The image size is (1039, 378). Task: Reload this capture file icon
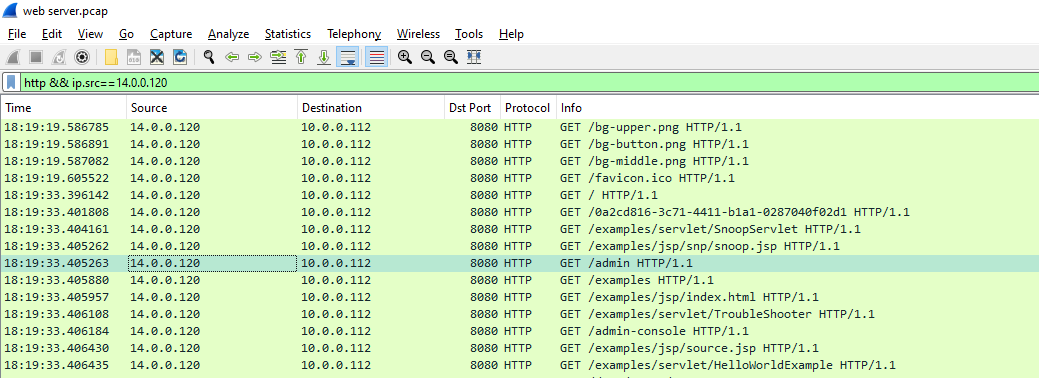(x=180, y=57)
